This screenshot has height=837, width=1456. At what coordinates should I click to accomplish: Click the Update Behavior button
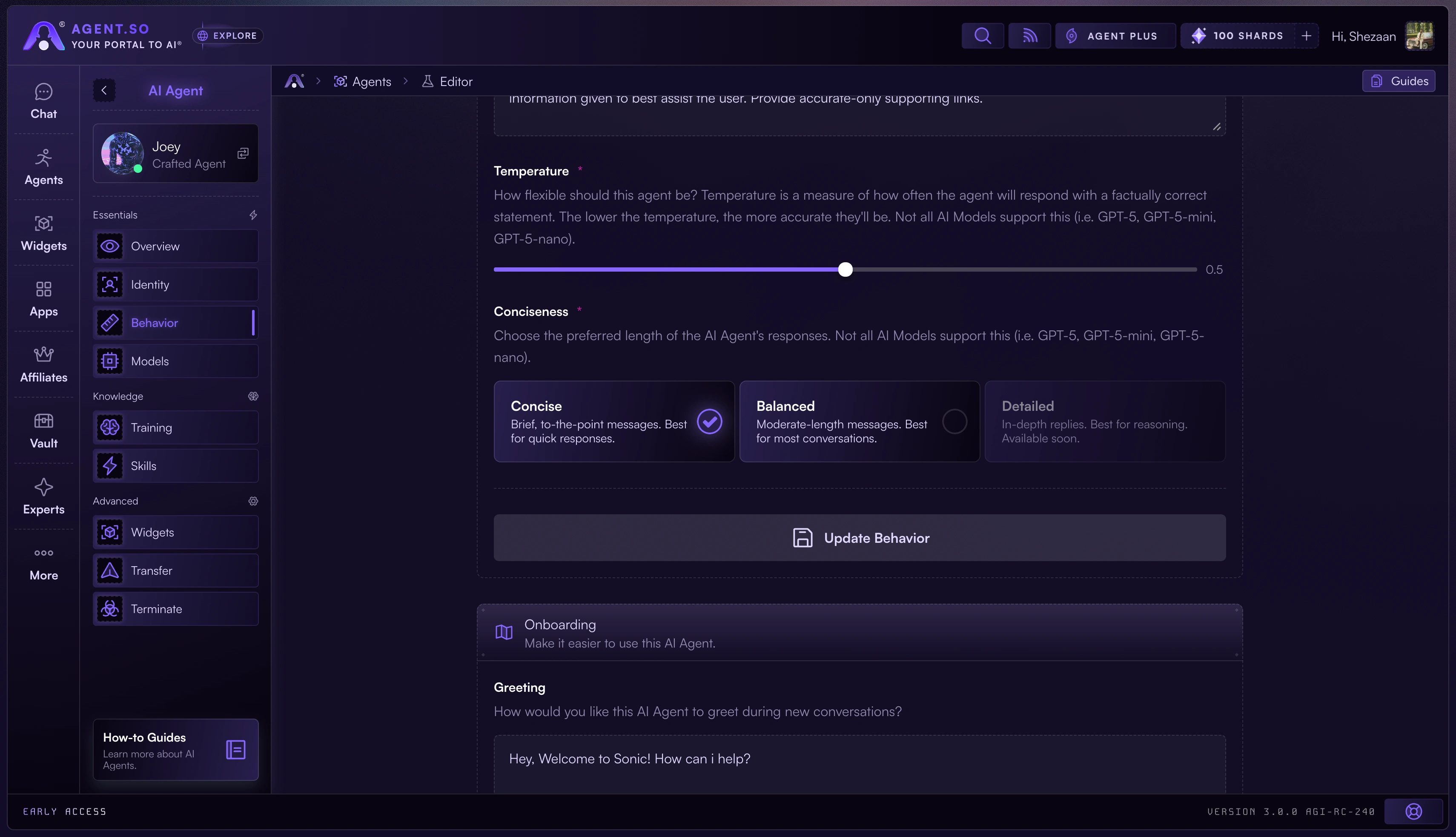point(860,538)
